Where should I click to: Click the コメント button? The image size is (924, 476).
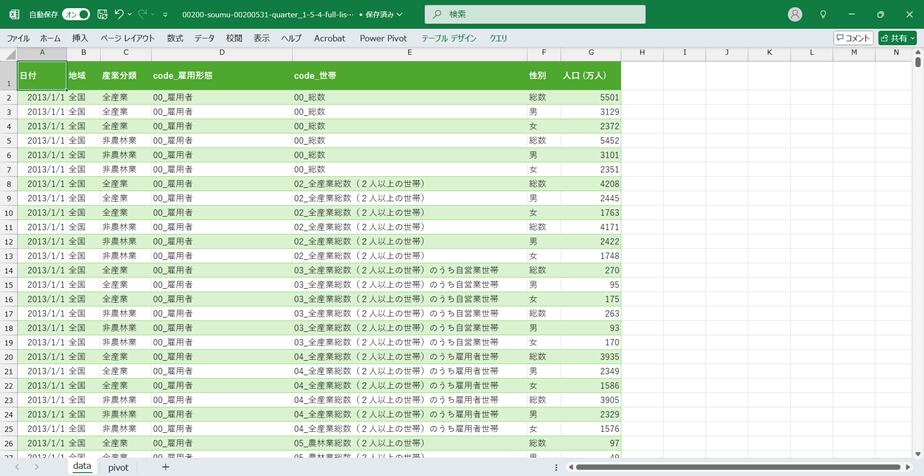853,38
